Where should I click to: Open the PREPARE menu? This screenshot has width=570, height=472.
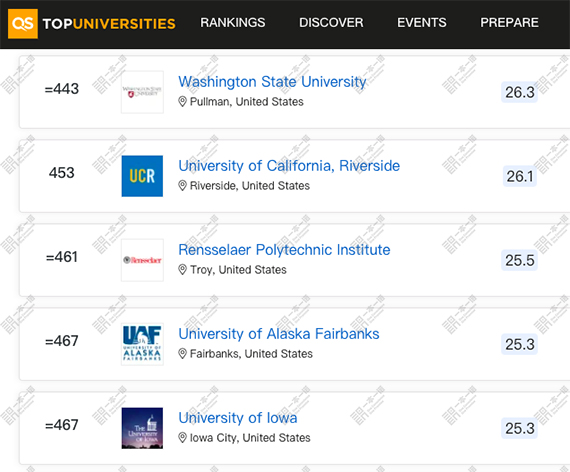509,23
